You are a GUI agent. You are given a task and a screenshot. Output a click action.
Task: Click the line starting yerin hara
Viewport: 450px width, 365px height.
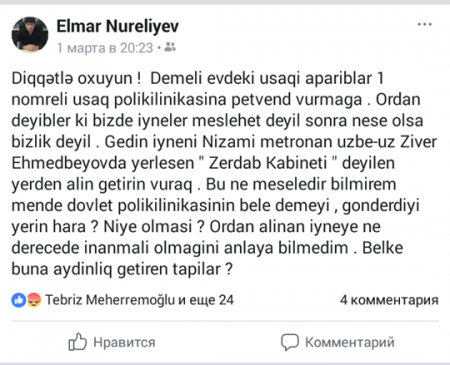pos(196,227)
